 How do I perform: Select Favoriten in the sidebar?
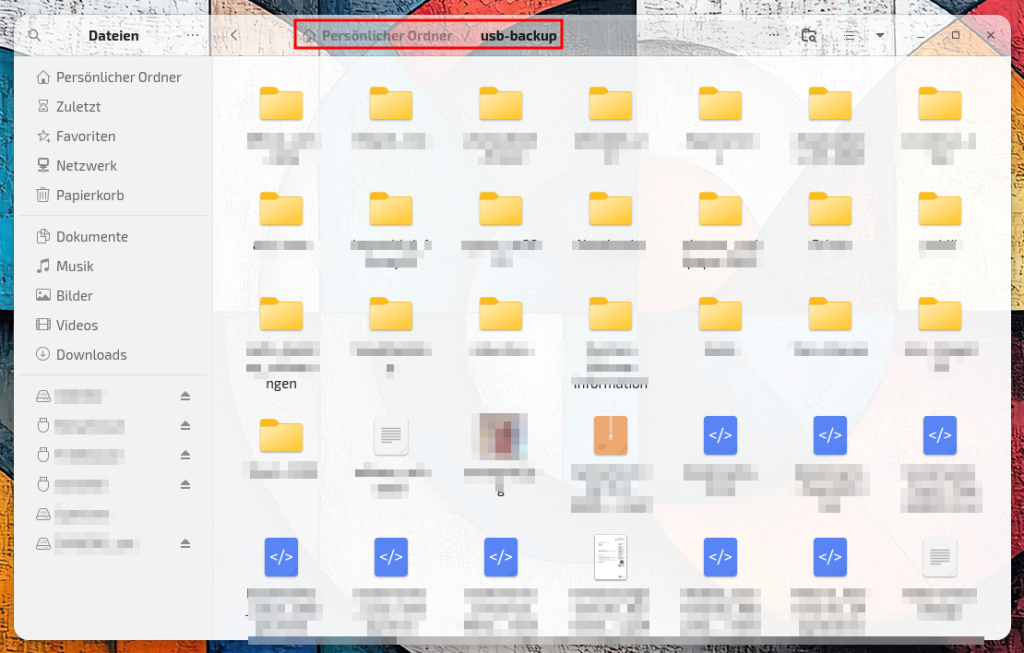(85, 136)
